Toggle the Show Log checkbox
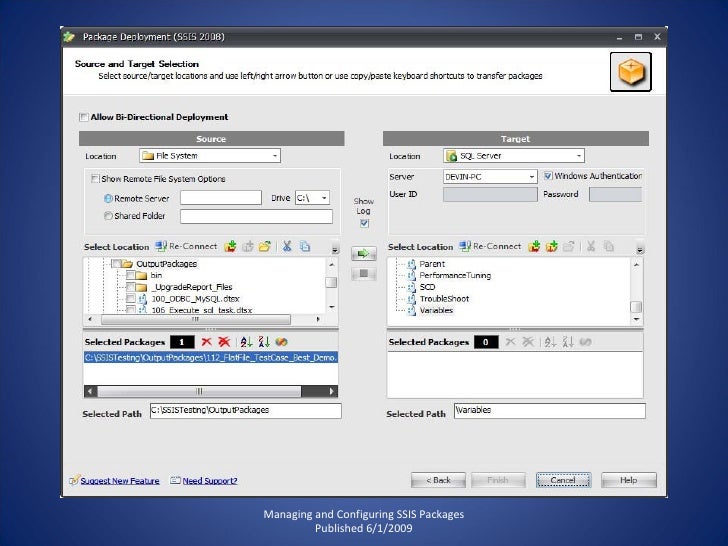The image size is (728, 546). (364, 224)
